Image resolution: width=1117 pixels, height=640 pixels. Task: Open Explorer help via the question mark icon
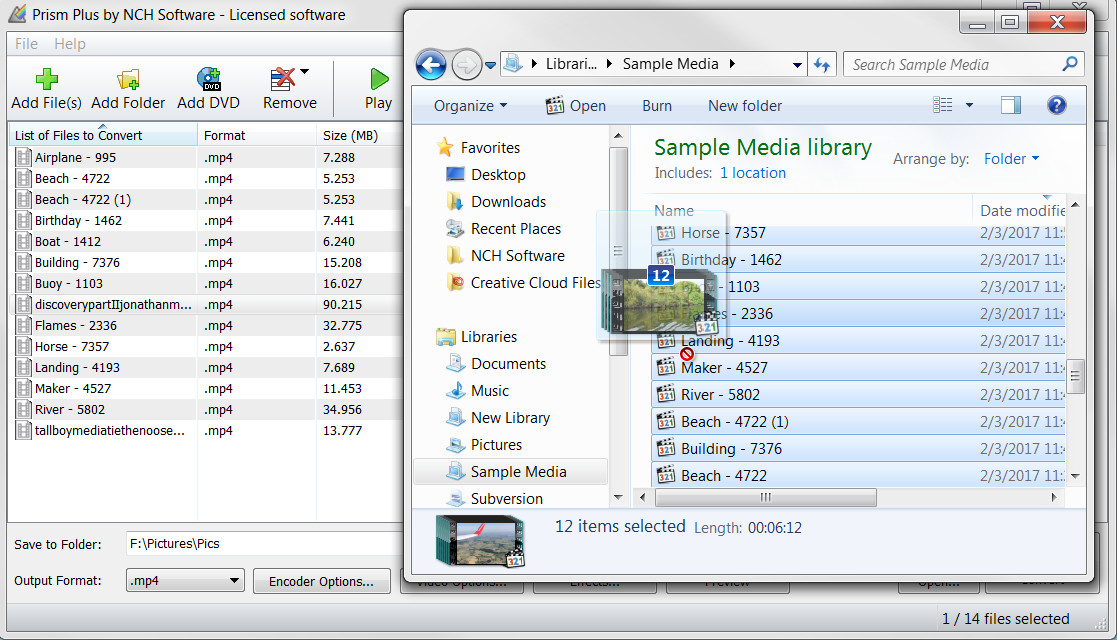pos(1056,105)
